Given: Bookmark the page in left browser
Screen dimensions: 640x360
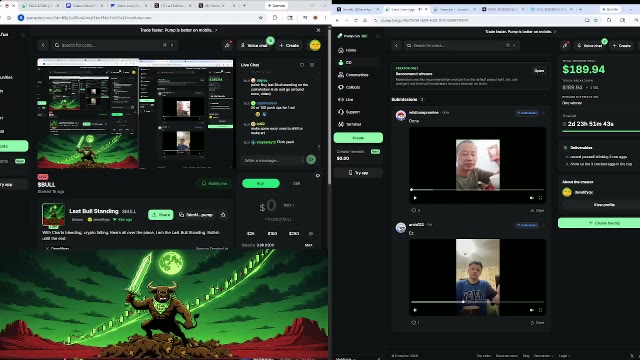Looking at the screenshot, I should (x=260, y=18).
